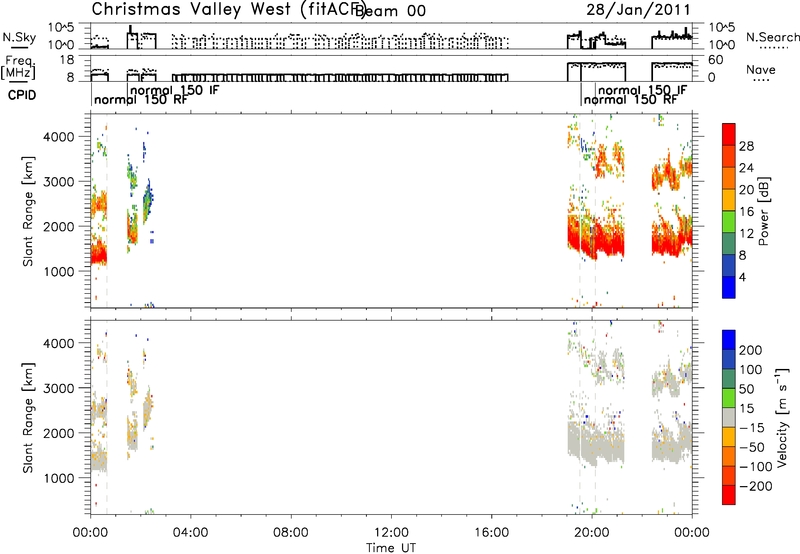
Task: Click "Slant Range [km]" label of power panel
Action: click(28, 211)
